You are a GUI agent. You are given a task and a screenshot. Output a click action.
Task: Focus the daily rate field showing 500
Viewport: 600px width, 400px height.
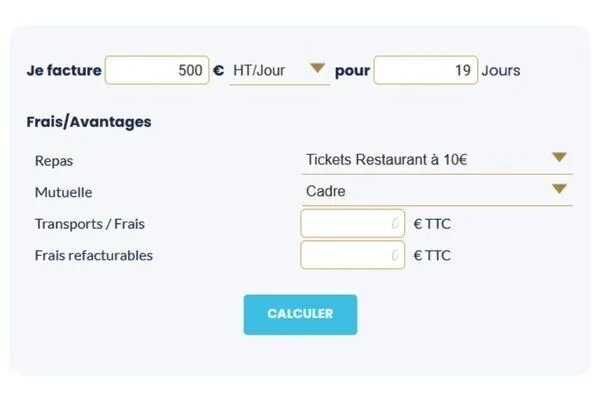(157, 71)
